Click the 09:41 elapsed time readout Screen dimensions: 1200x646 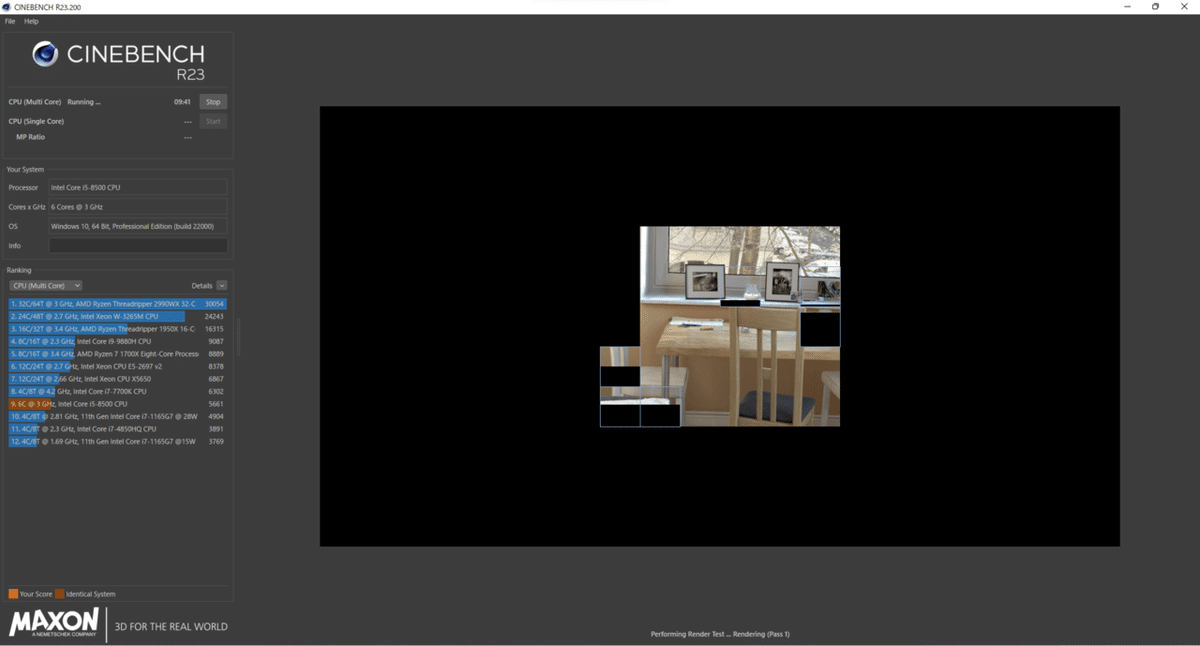[182, 102]
